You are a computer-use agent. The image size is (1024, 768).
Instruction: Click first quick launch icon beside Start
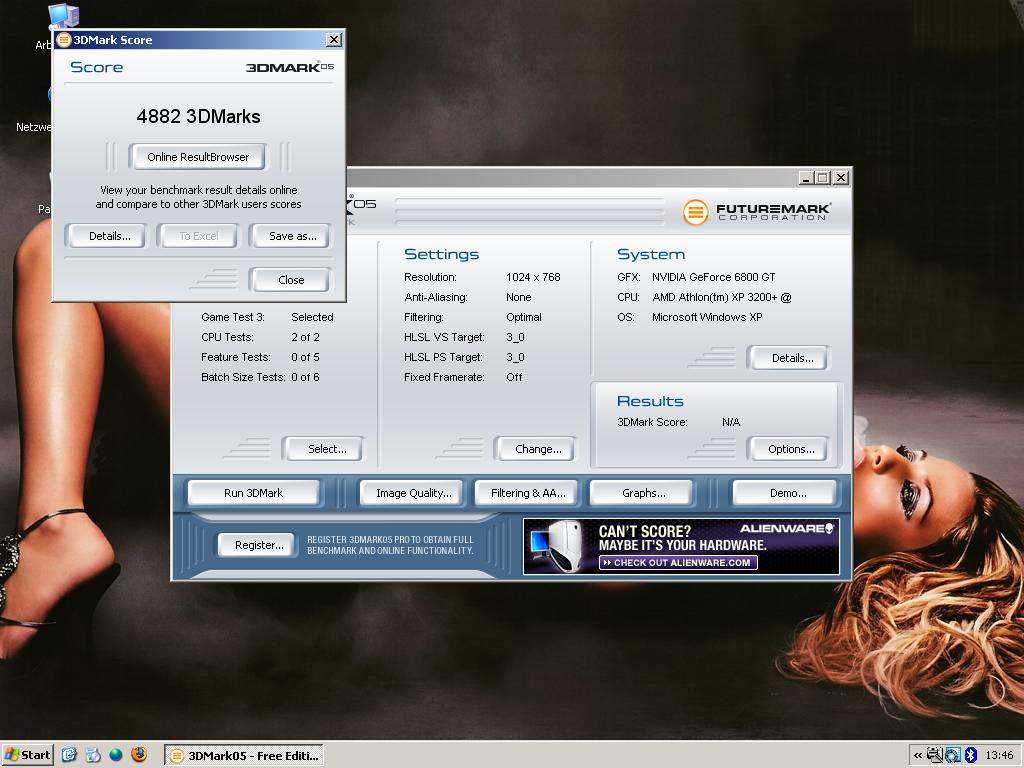click(69, 755)
